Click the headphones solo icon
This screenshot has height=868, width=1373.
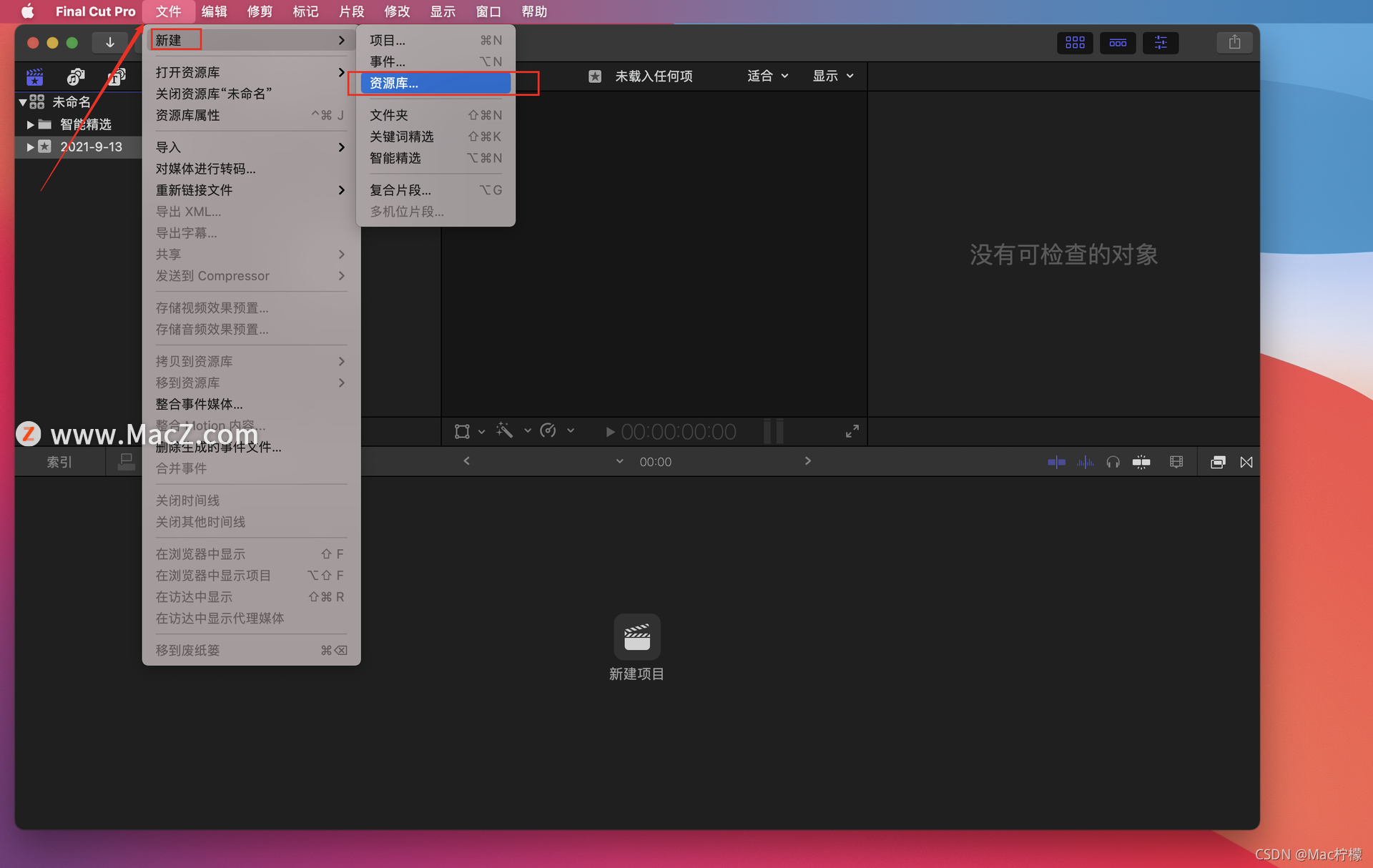[1113, 462]
